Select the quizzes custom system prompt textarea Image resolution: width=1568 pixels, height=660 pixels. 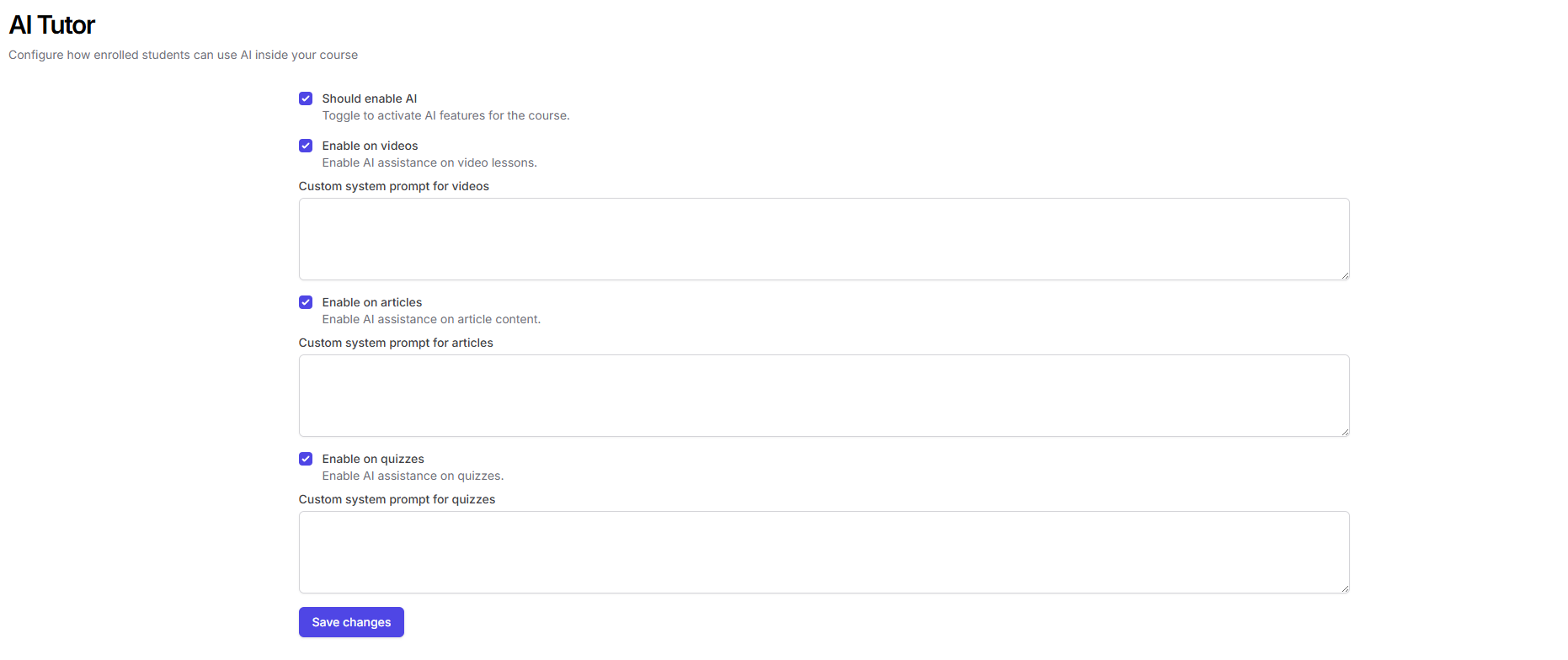point(824,552)
